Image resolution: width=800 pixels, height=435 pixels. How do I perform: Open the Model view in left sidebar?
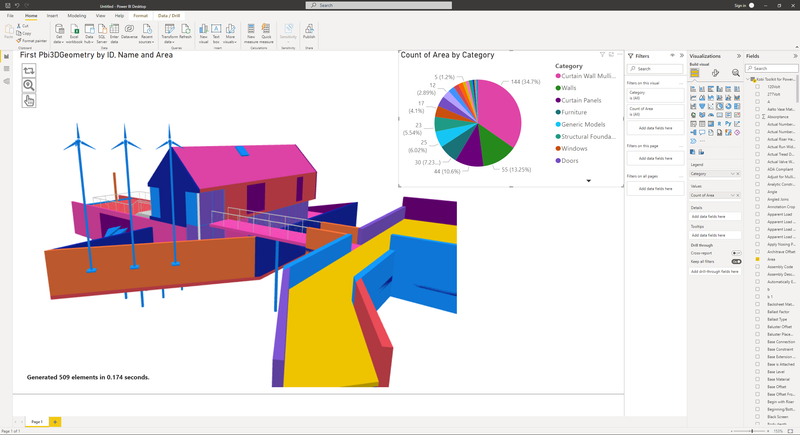coord(6,81)
